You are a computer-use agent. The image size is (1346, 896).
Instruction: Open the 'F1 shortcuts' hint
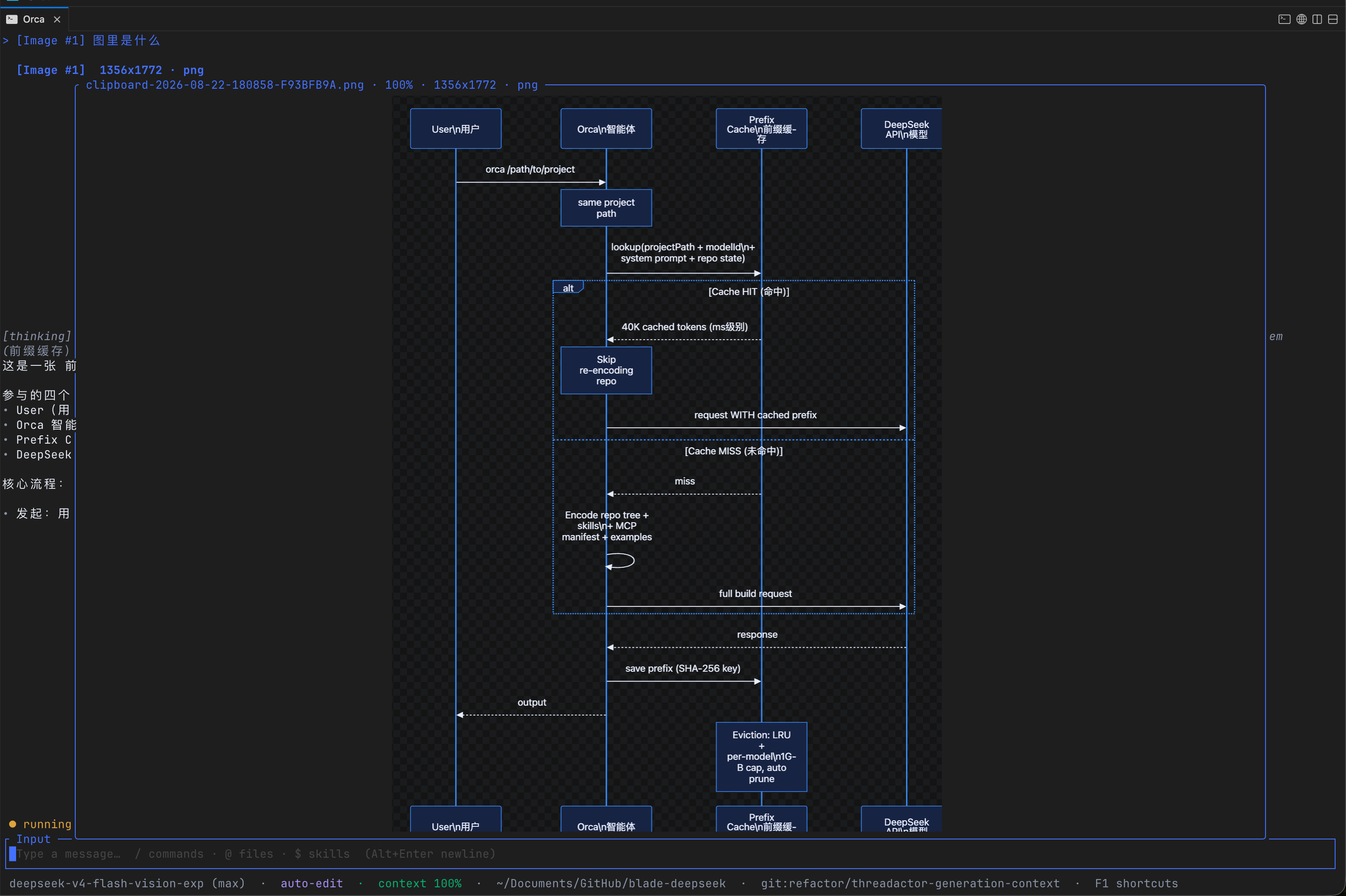pyautogui.click(x=1136, y=883)
